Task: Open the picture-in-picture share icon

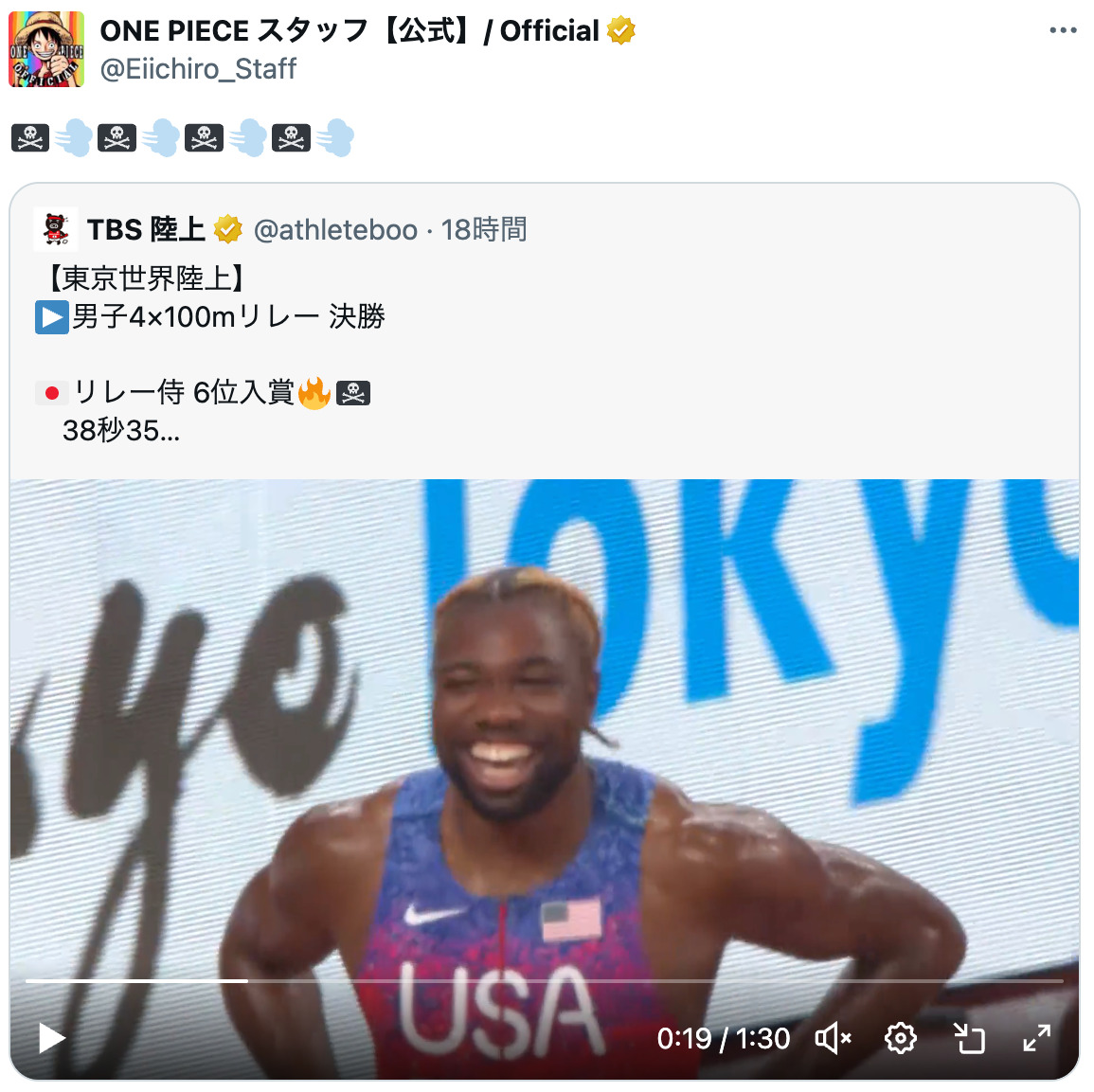Action: click(969, 1038)
